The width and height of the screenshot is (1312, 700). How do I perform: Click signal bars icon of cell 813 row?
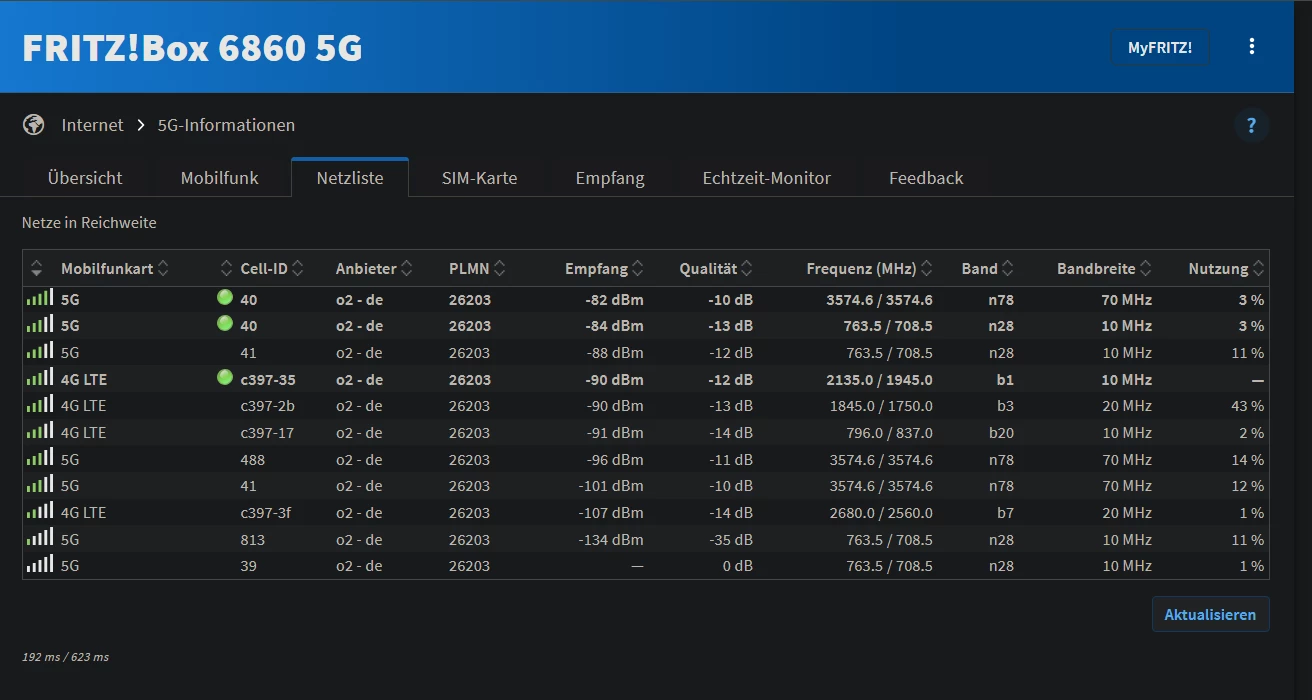click(39, 539)
